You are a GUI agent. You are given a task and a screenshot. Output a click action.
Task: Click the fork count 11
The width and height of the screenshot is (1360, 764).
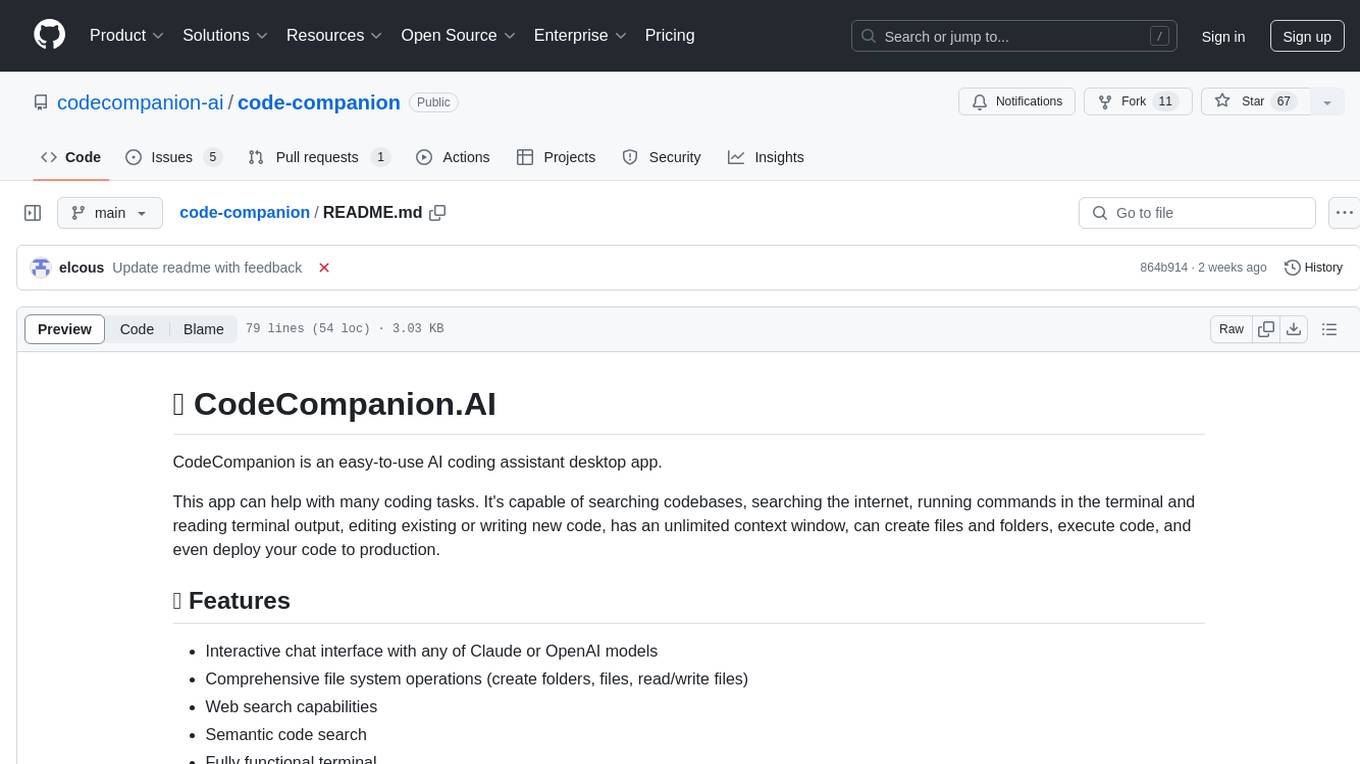[1164, 102]
